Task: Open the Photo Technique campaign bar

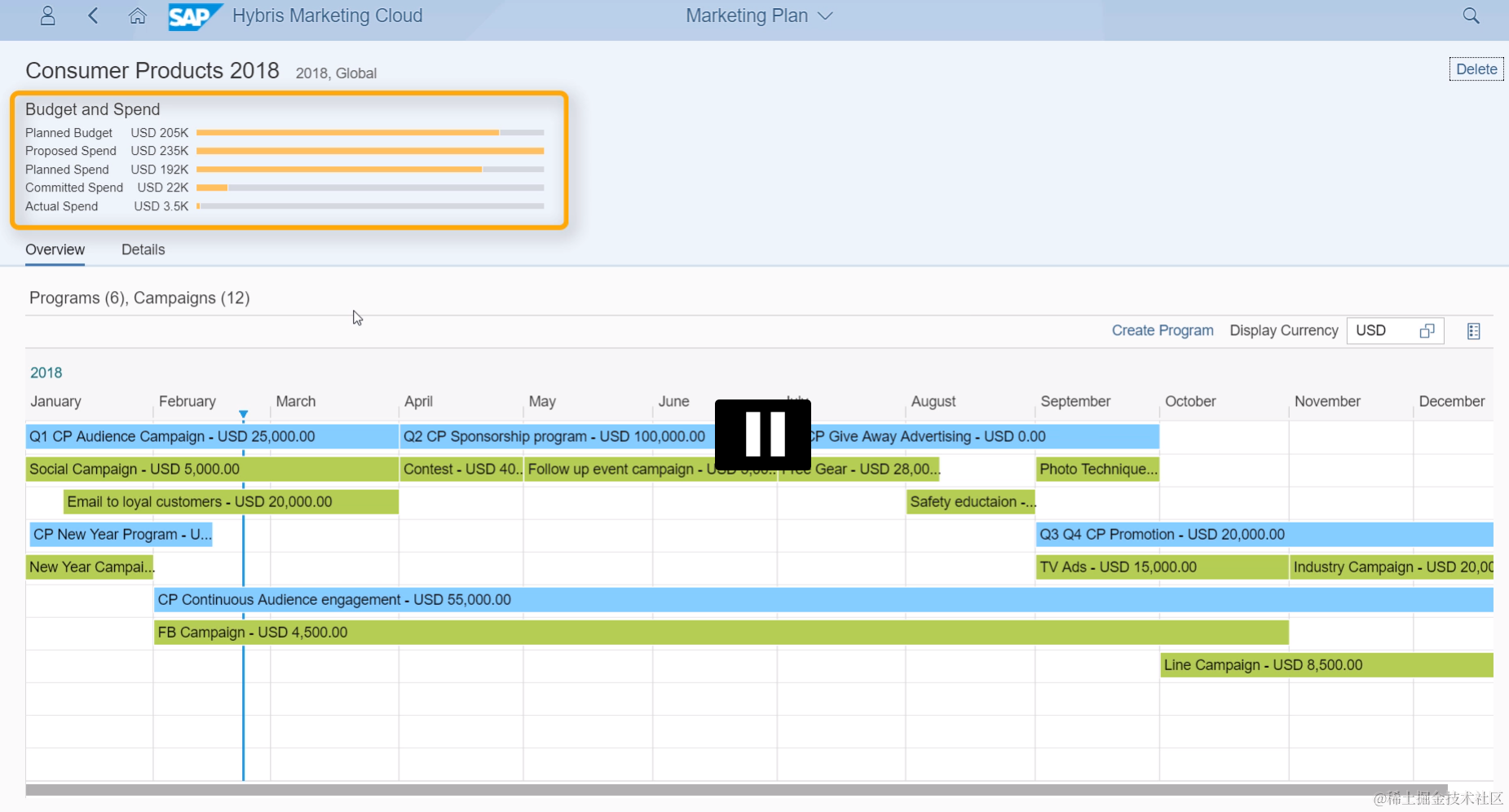Action: pos(1097,469)
